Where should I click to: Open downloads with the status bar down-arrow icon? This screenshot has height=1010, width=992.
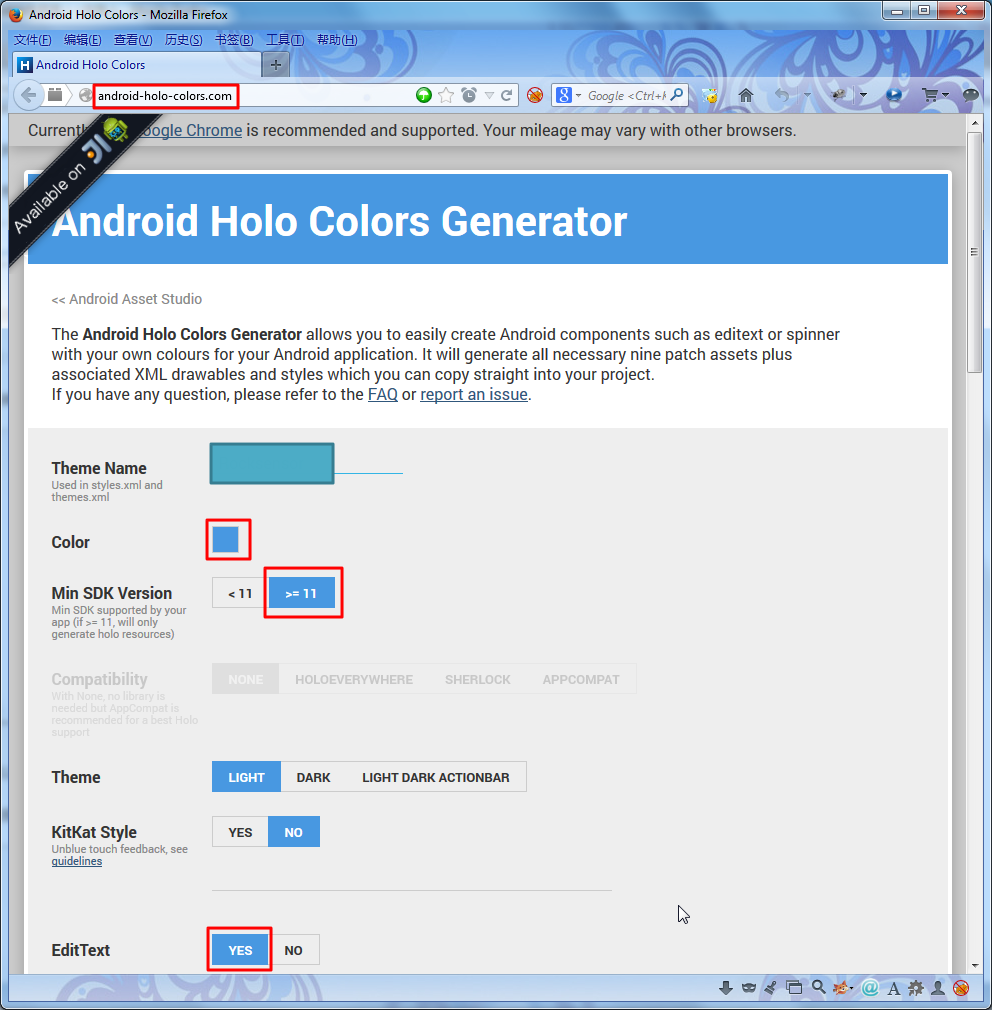[726, 987]
